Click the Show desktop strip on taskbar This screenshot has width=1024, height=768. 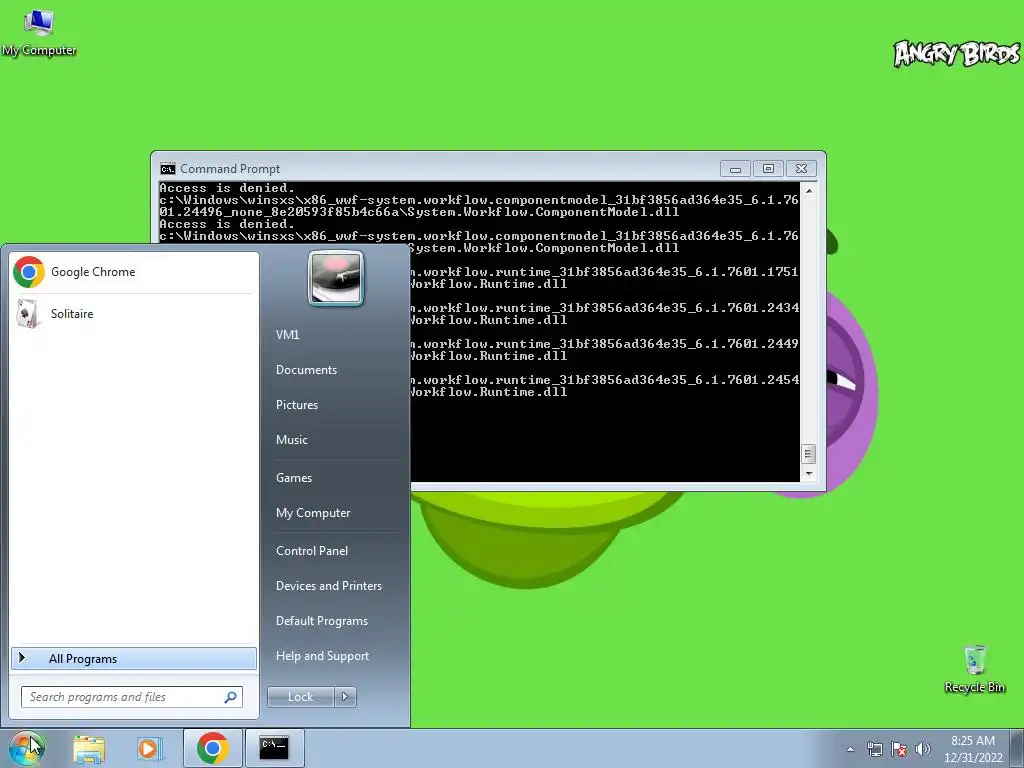[1017, 748]
